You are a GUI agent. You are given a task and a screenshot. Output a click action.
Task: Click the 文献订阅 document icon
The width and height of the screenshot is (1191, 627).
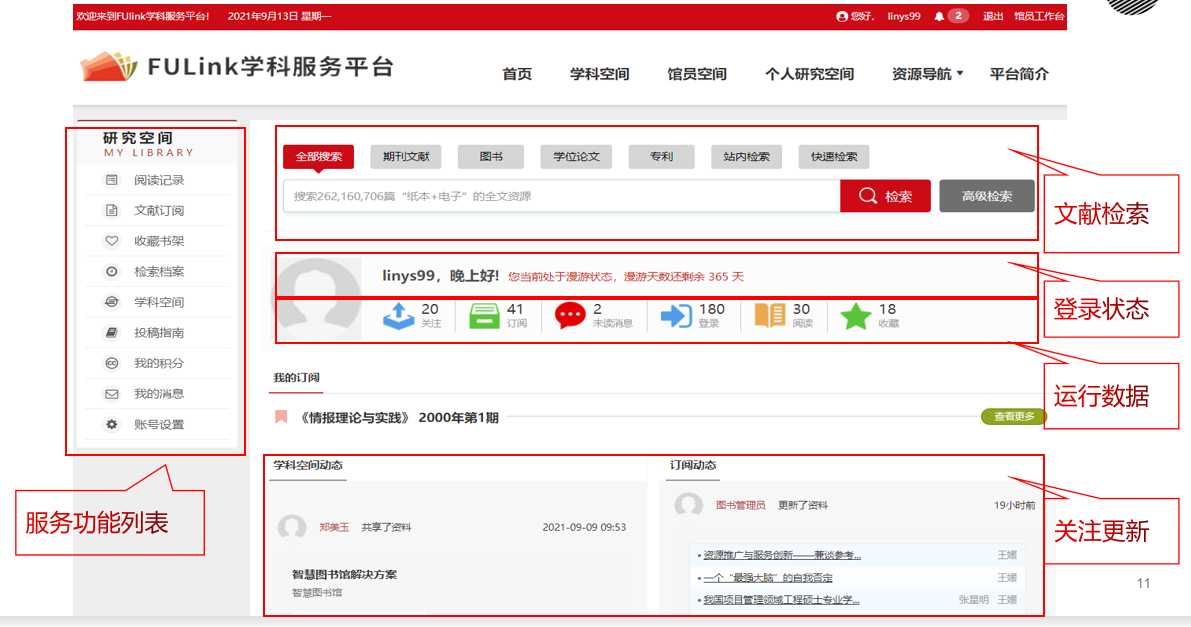(x=112, y=211)
